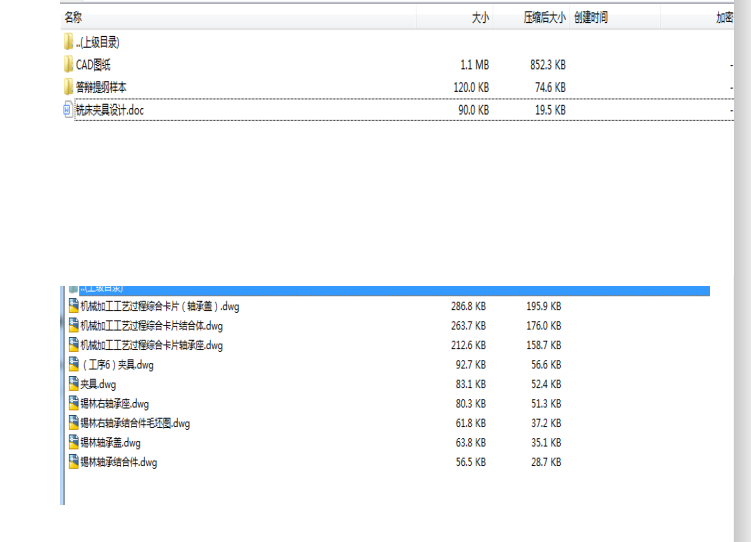The height and width of the screenshot is (542, 751).
Task: Click the 120.0 KB size value
Action: (471, 87)
